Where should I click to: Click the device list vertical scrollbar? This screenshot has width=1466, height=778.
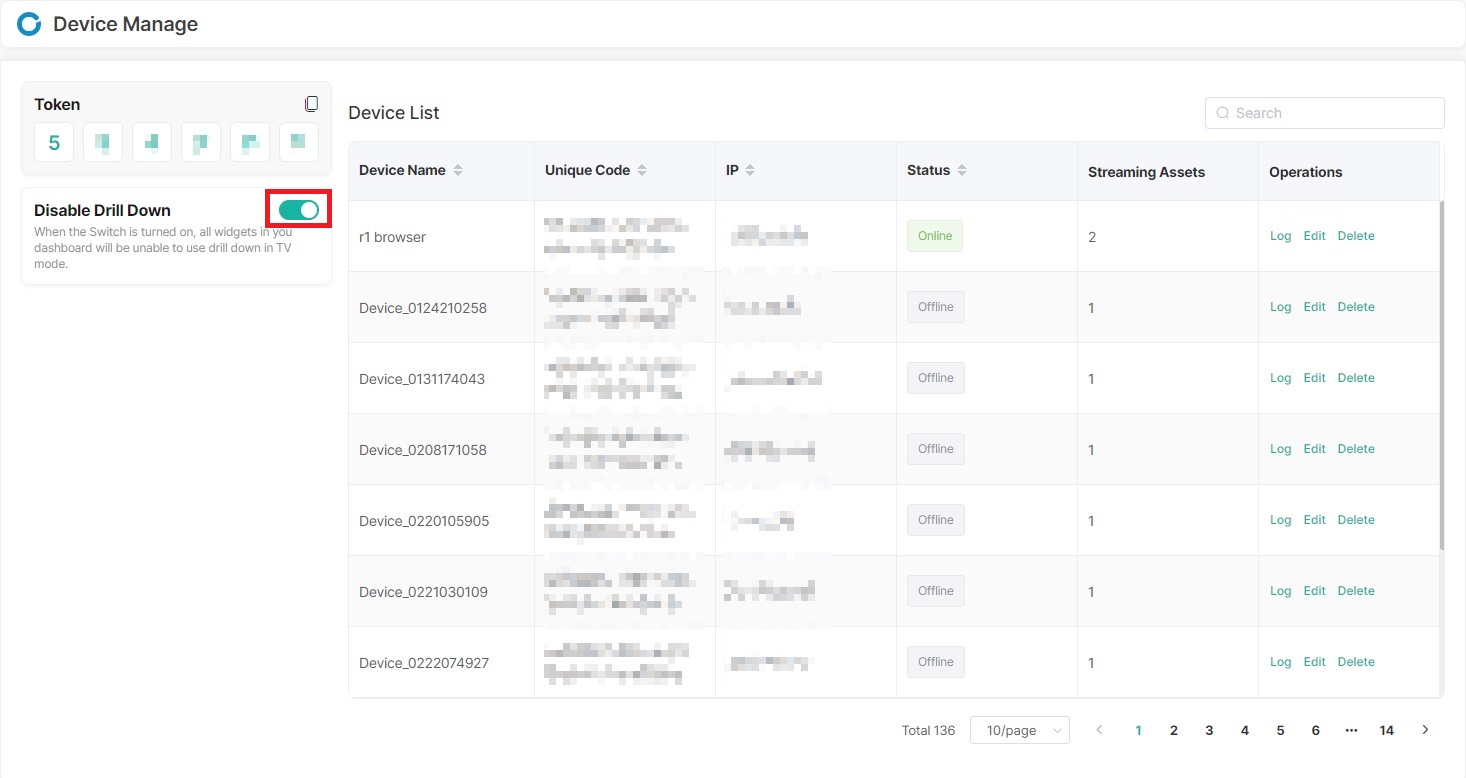point(1441,375)
